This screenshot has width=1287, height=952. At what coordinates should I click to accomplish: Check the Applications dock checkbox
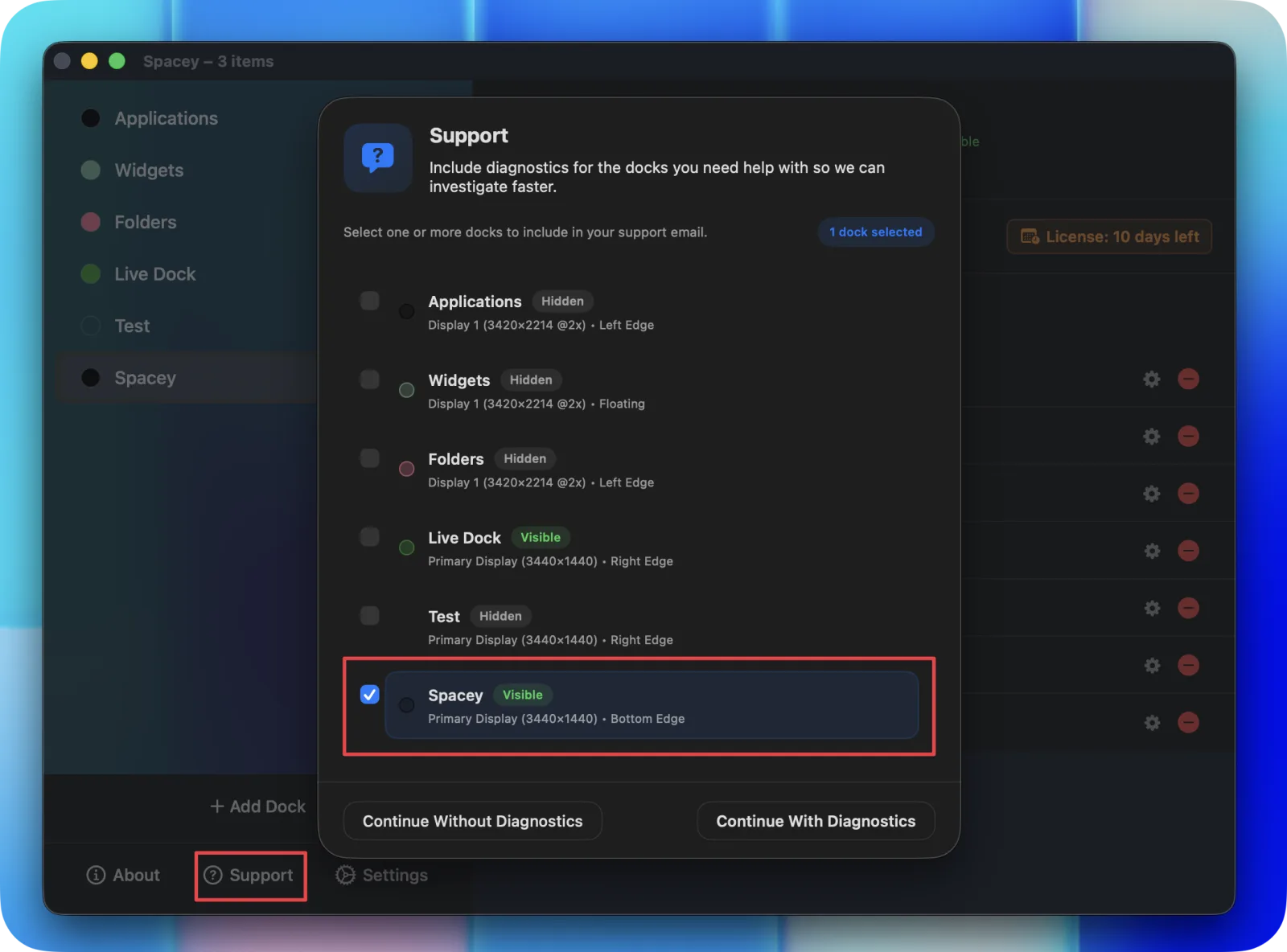[369, 301]
